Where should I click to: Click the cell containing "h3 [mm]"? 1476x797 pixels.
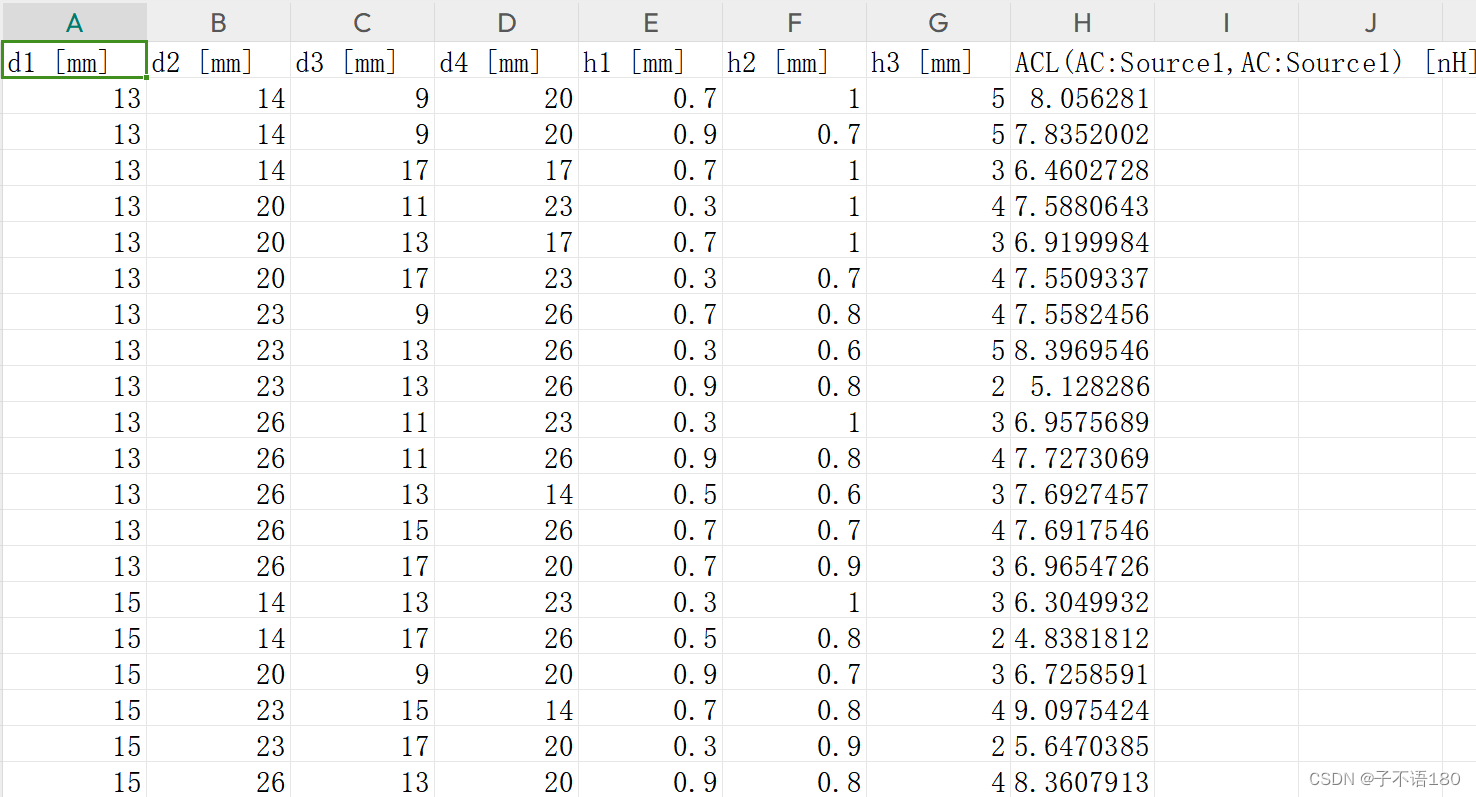click(x=937, y=61)
